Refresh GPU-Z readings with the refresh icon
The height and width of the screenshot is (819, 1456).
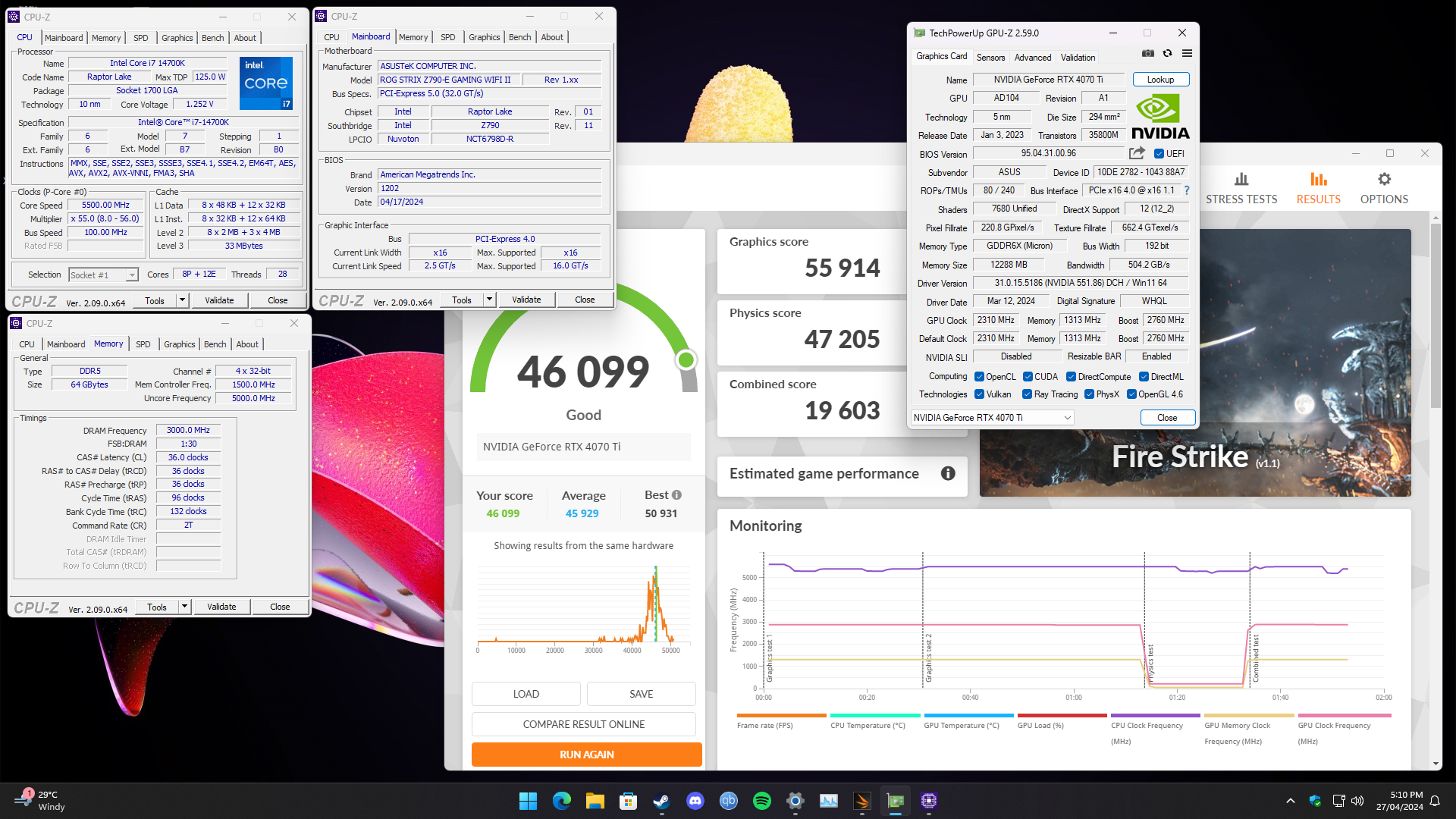click(x=1167, y=54)
